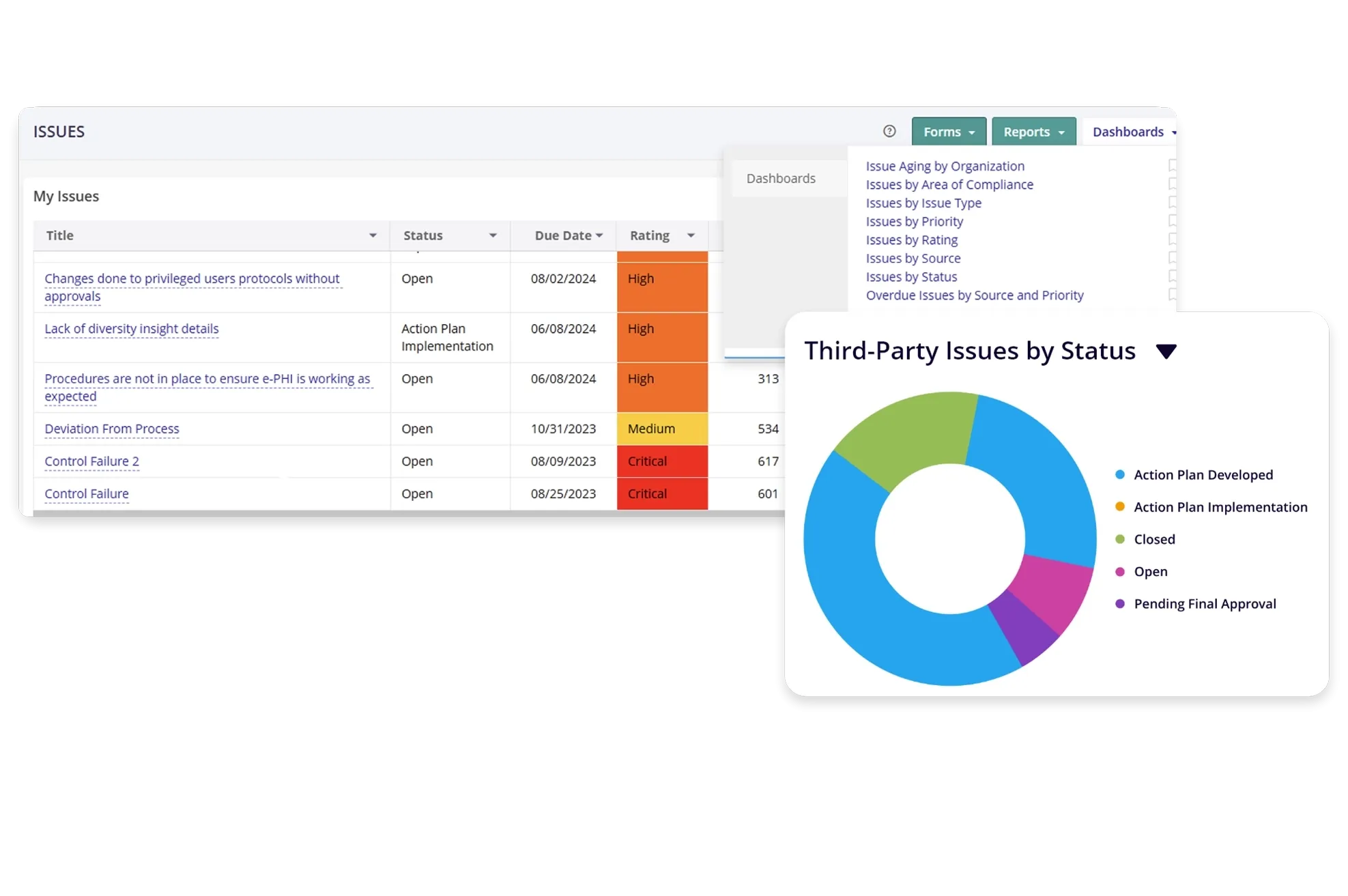1348x896 pixels.
Task: Select the Dashboards category in side panel
Action: coord(781,179)
